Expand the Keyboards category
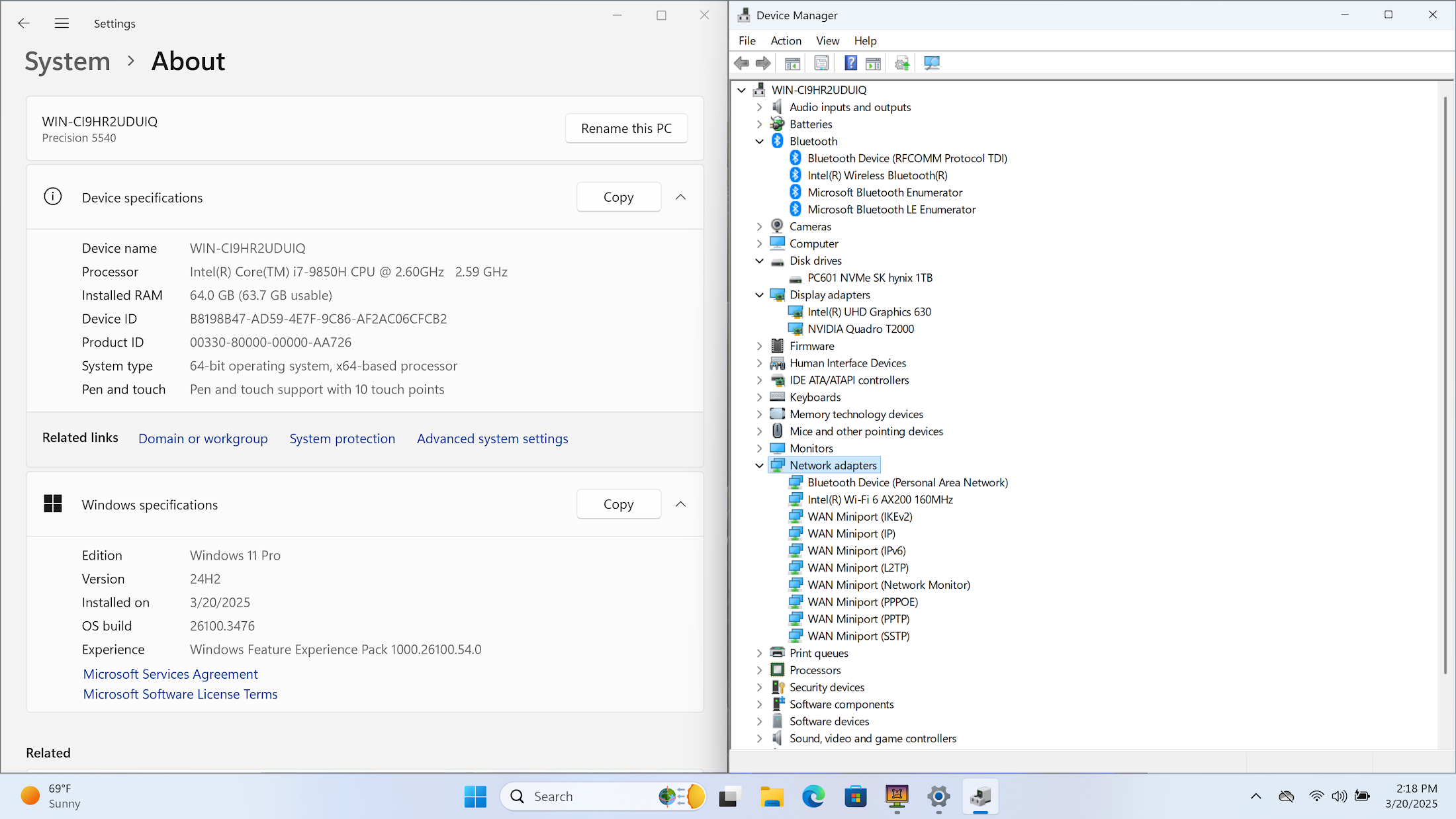1456x819 pixels. [760, 398]
